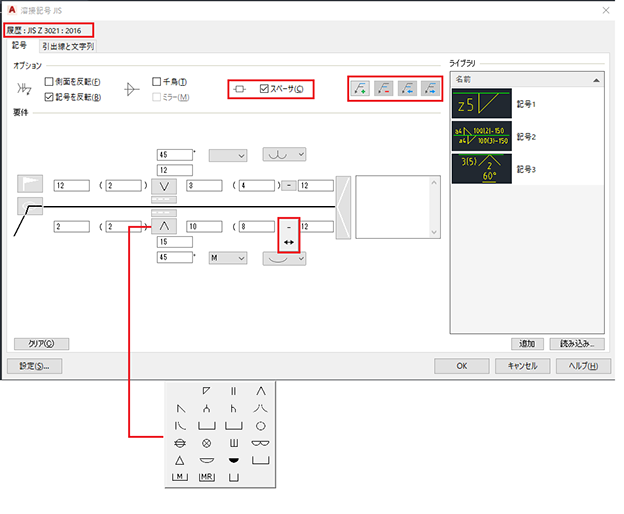Click the leader icon with blue right arrow

(x=430, y=88)
